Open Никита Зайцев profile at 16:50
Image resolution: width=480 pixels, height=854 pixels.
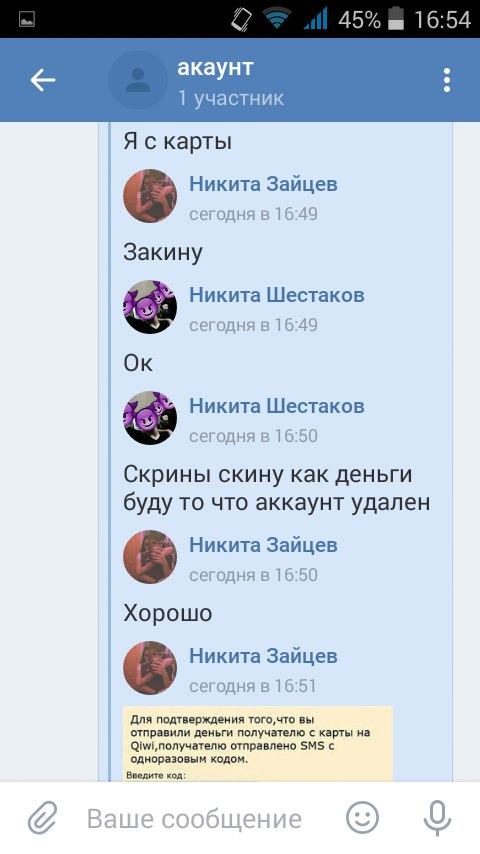pyautogui.click(x=263, y=545)
